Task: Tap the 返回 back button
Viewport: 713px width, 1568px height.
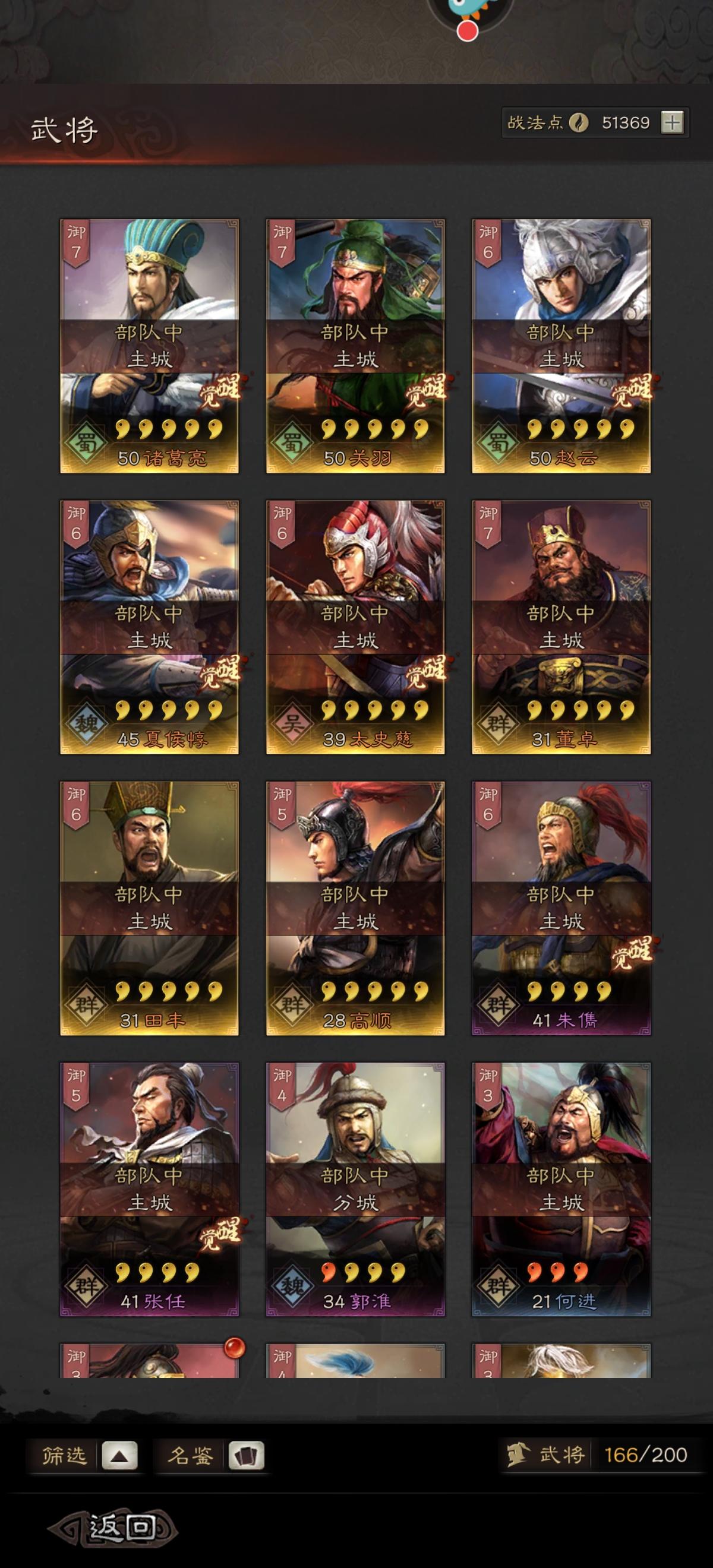Action: pyautogui.click(x=113, y=1528)
